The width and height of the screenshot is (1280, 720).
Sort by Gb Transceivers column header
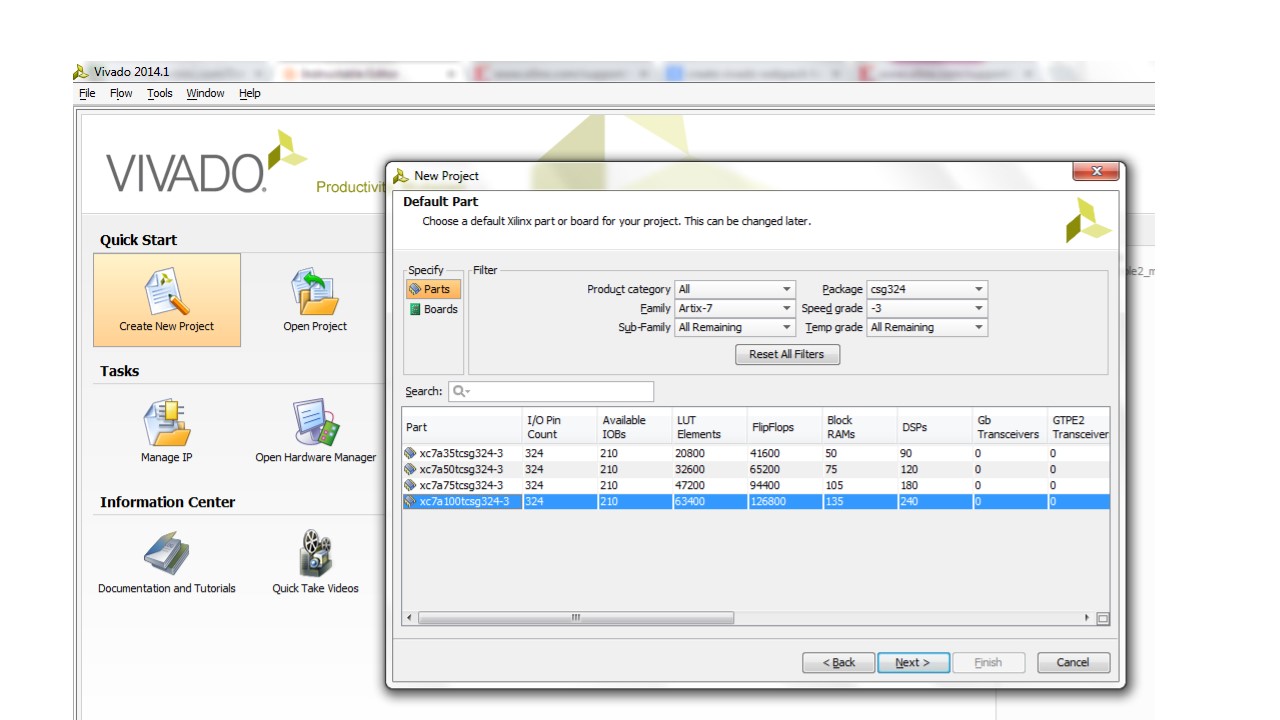1009,427
